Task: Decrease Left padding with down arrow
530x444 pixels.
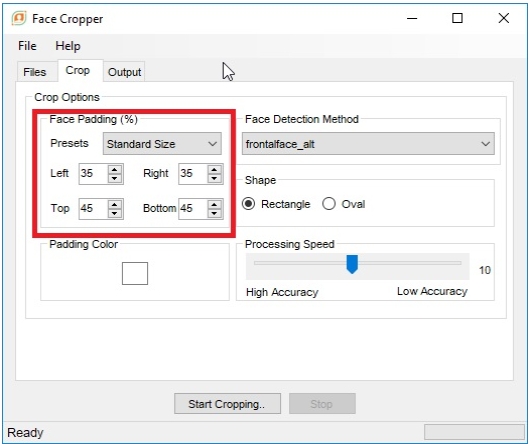Action: (115, 178)
